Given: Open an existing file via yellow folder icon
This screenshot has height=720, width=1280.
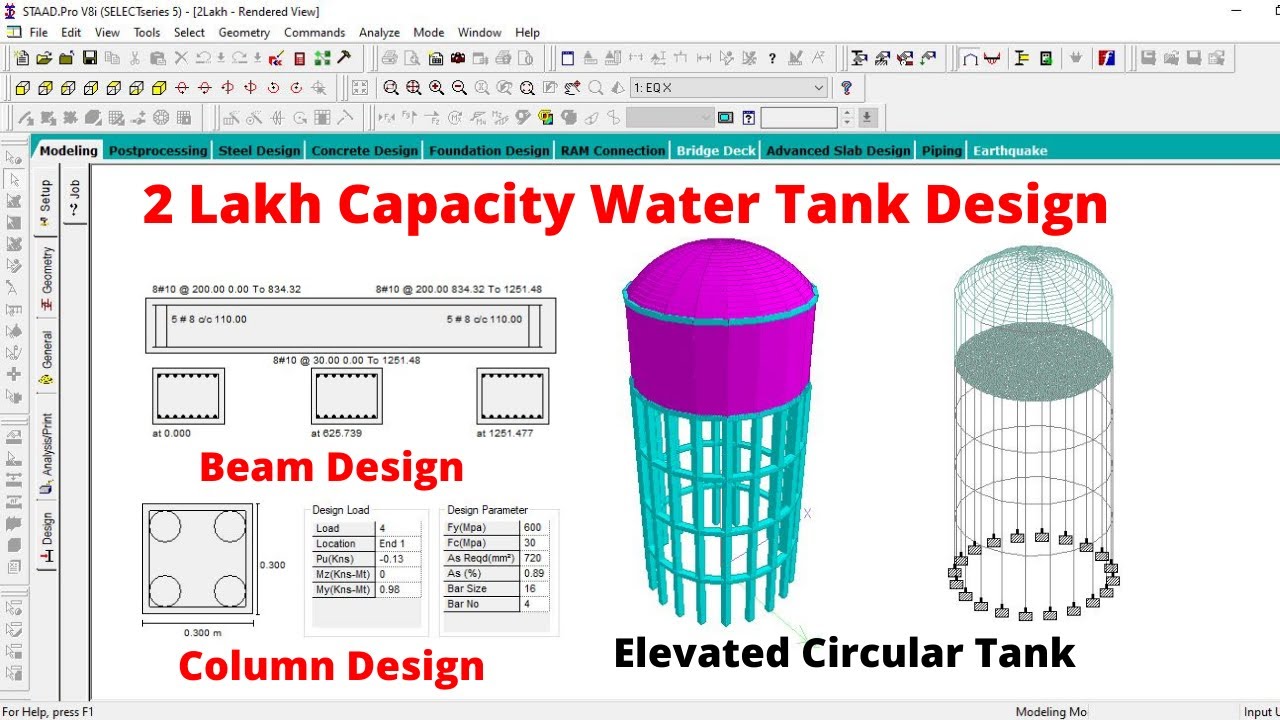Looking at the screenshot, I should [x=43, y=58].
